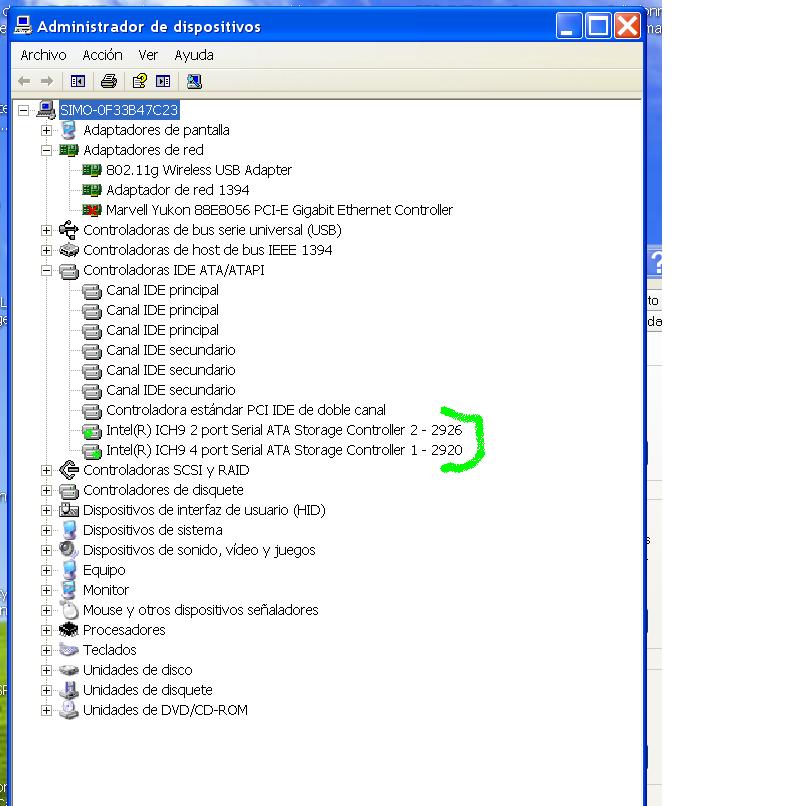
Task: Collapse the Controladoras IDE ATA/ATAPI branch
Action: click(x=46, y=270)
